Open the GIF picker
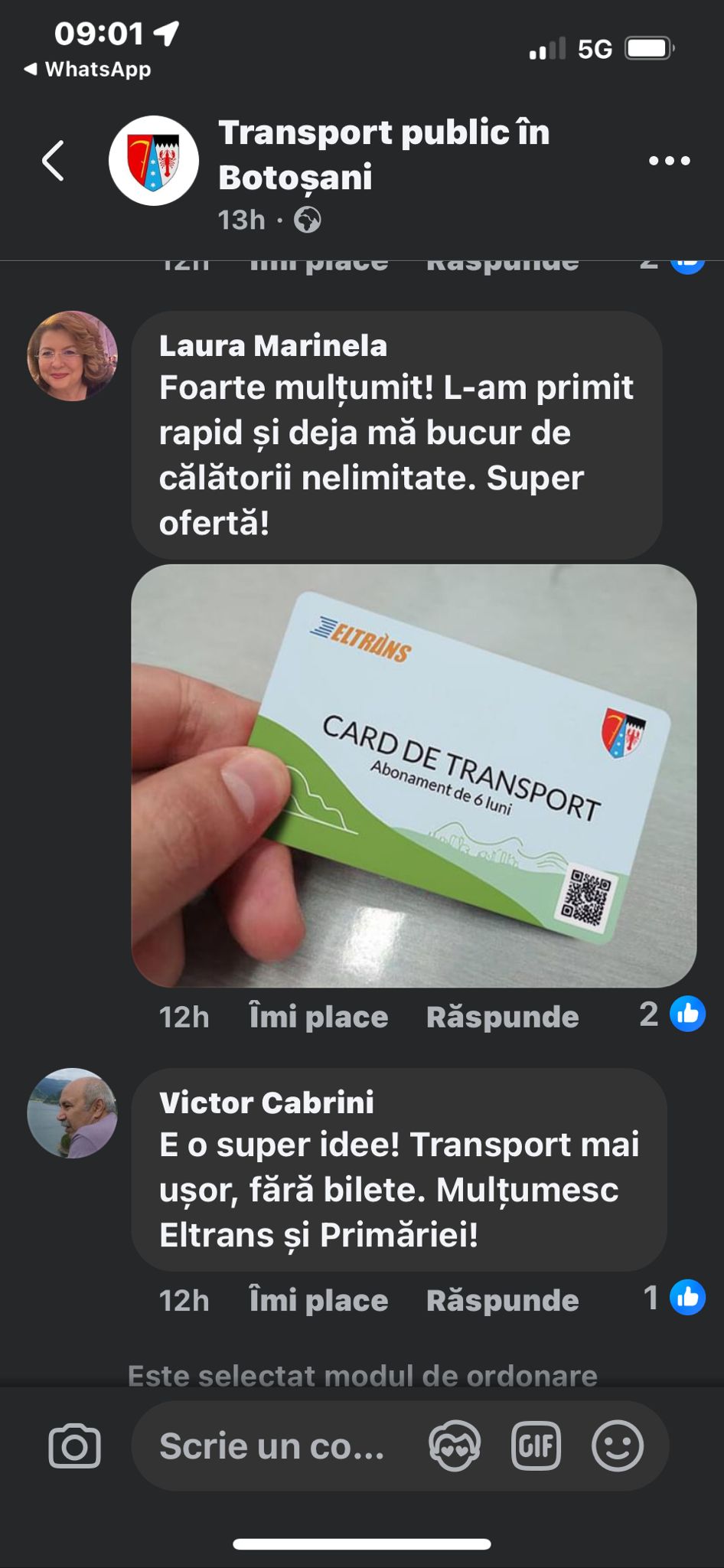724x1568 pixels. coord(536,1446)
